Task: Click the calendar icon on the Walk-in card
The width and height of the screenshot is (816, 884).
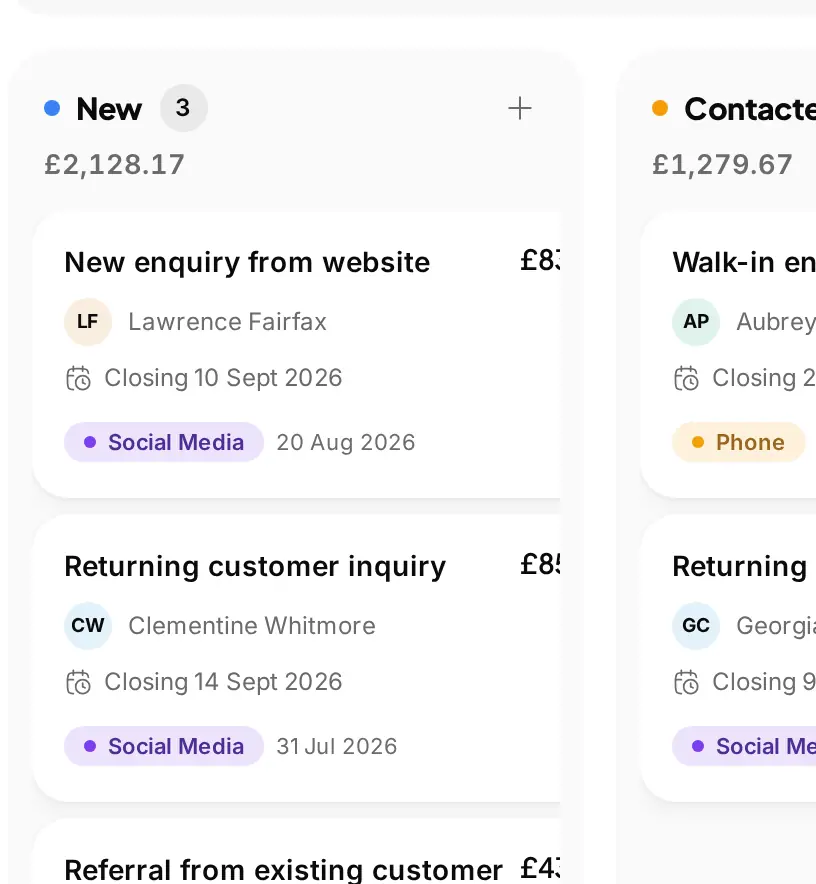Action: [686, 378]
